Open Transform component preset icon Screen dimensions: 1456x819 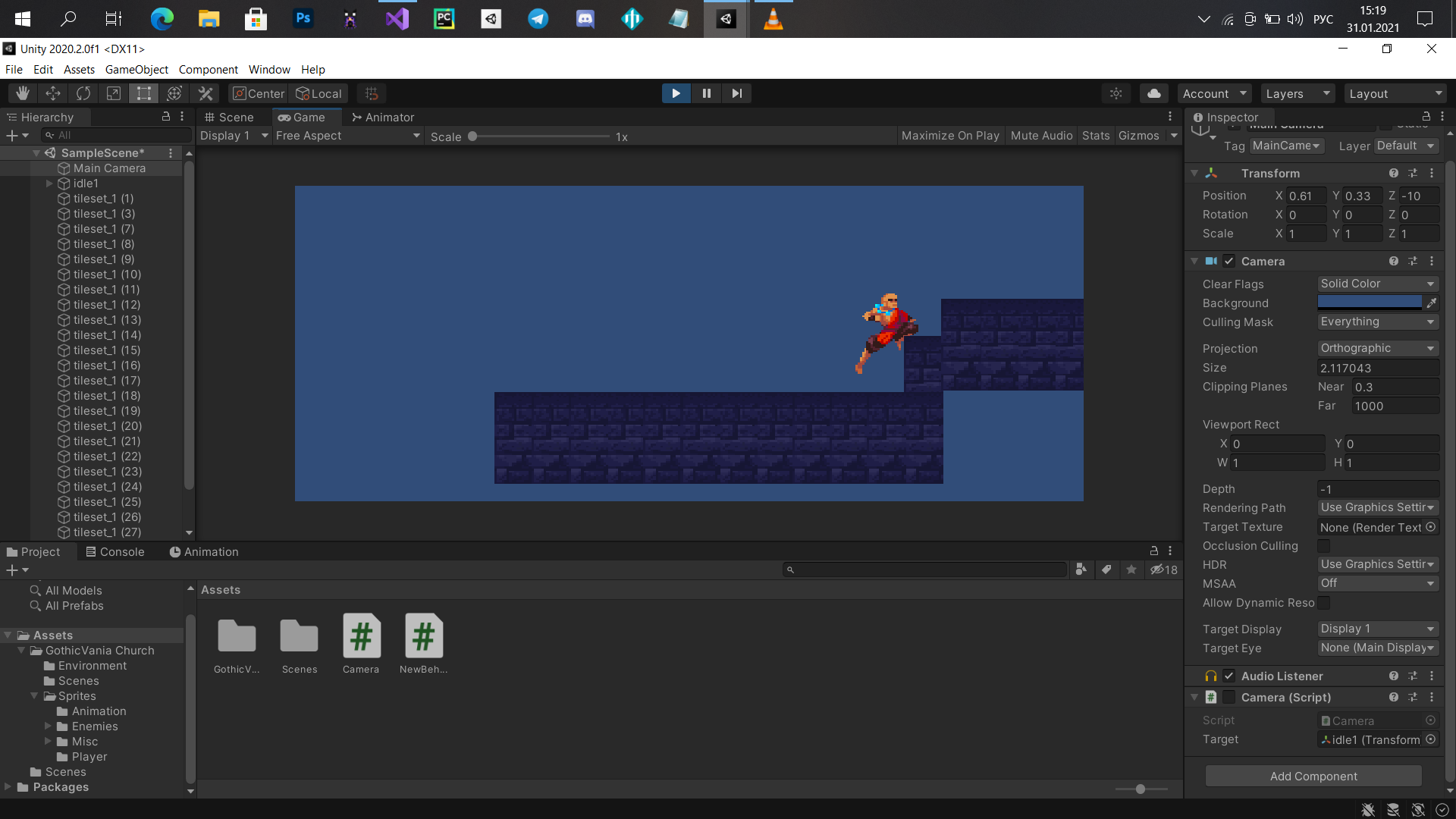1413,173
